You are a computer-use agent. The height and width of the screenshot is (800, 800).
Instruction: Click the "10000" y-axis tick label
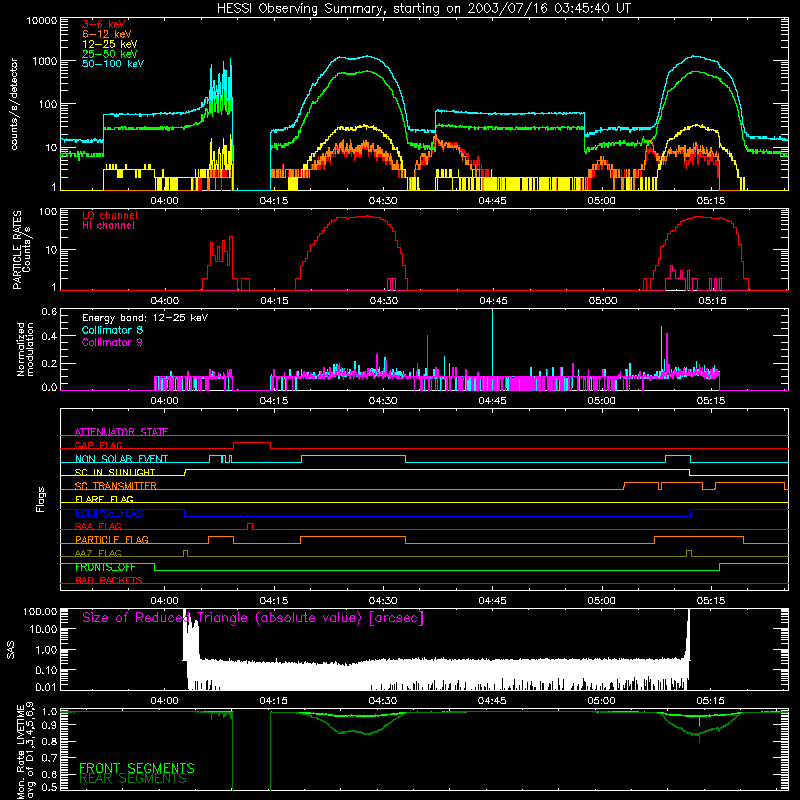42,21
